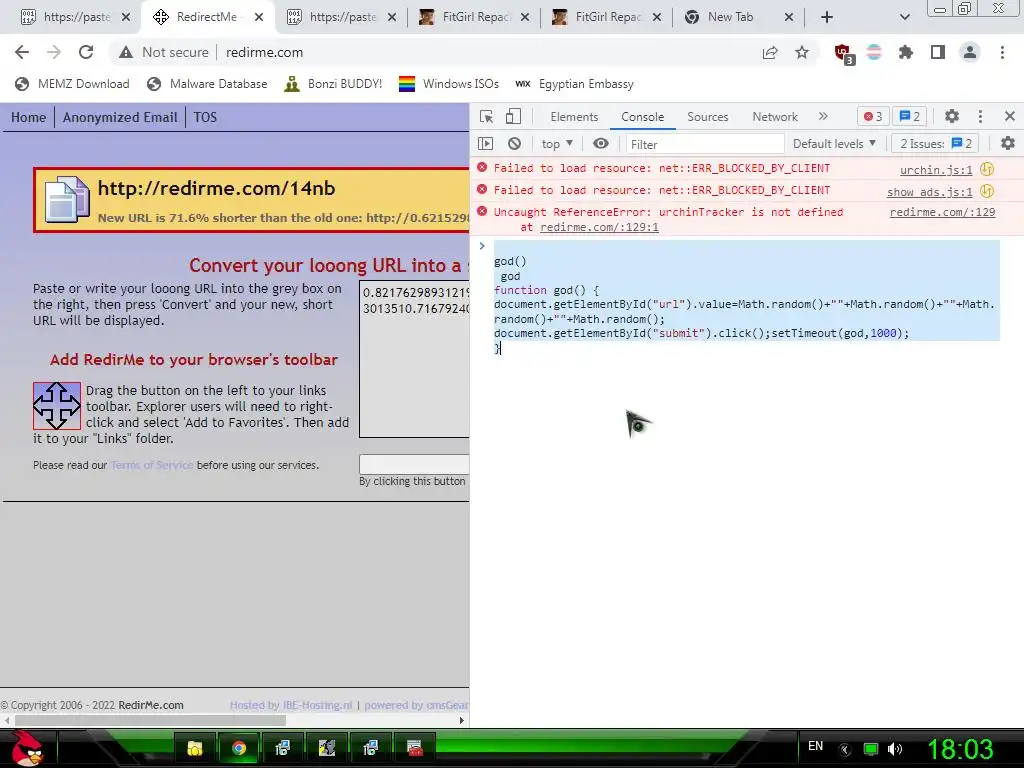Click the browser Forward arrow
This screenshot has height=768, width=1024.
(54, 52)
